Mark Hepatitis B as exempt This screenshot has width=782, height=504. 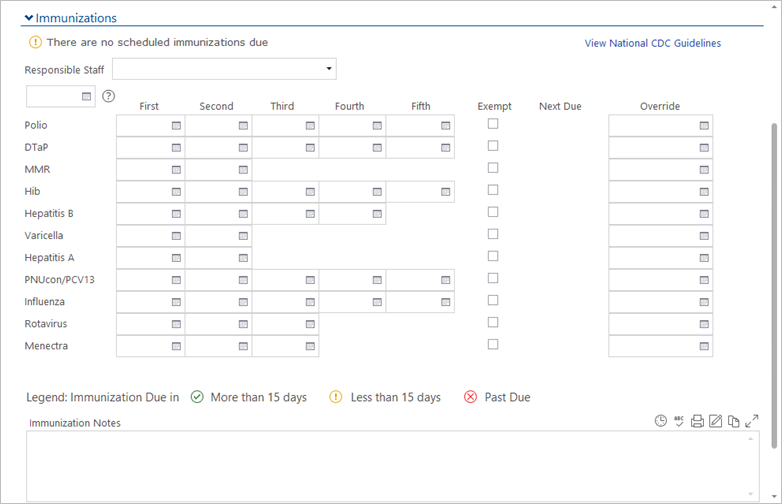[x=493, y=212]
